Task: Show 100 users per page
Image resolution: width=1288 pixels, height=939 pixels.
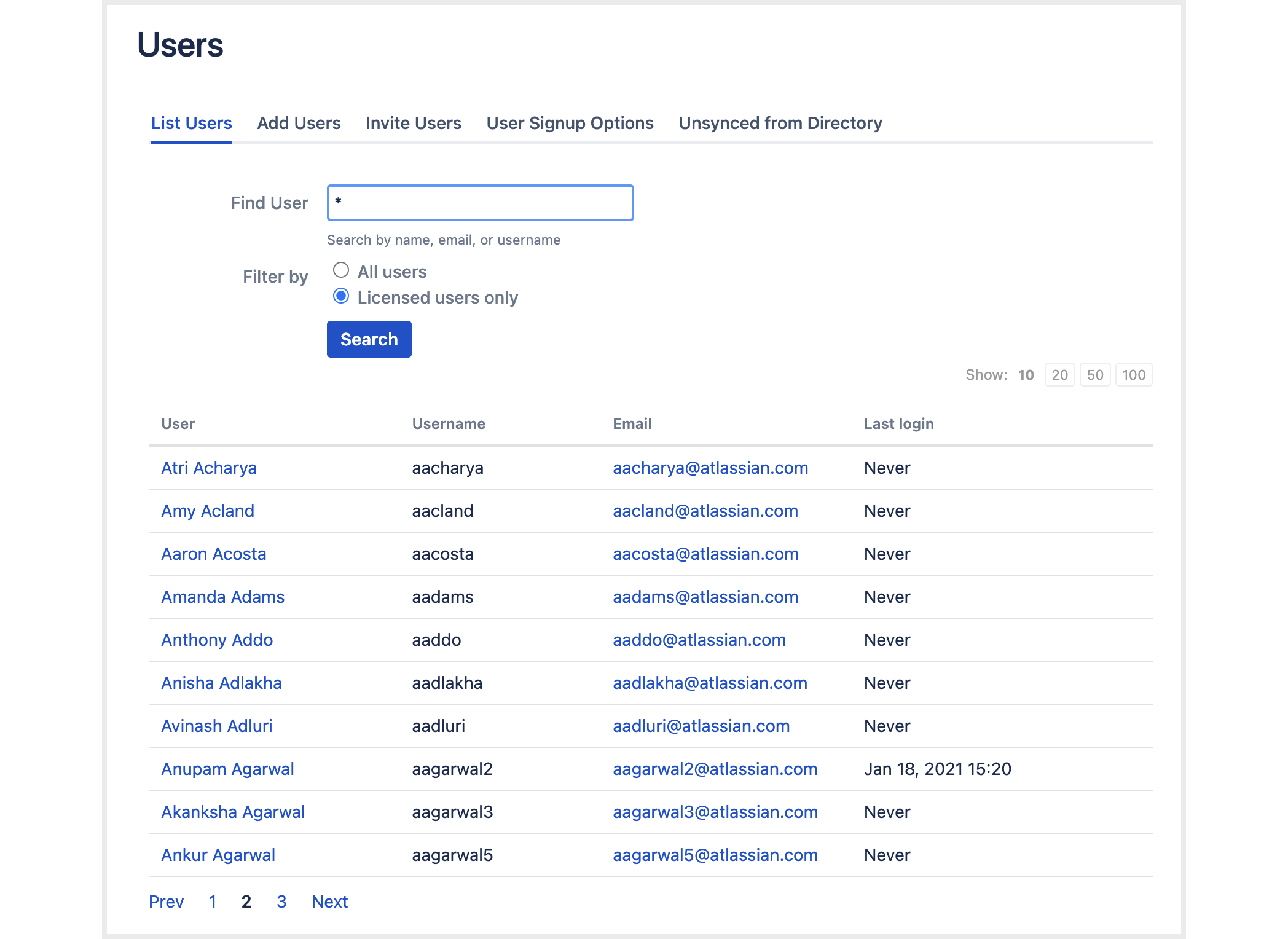Action: point(1133,375)
